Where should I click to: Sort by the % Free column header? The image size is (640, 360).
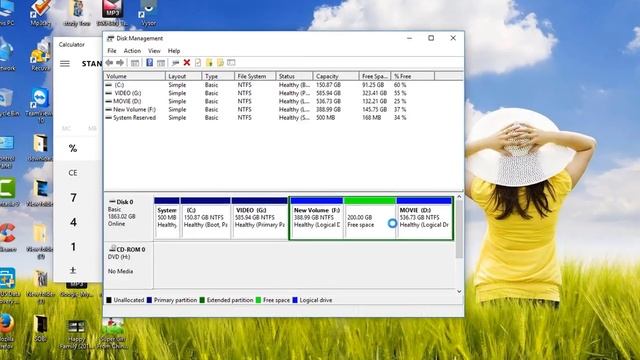[413, 76]
